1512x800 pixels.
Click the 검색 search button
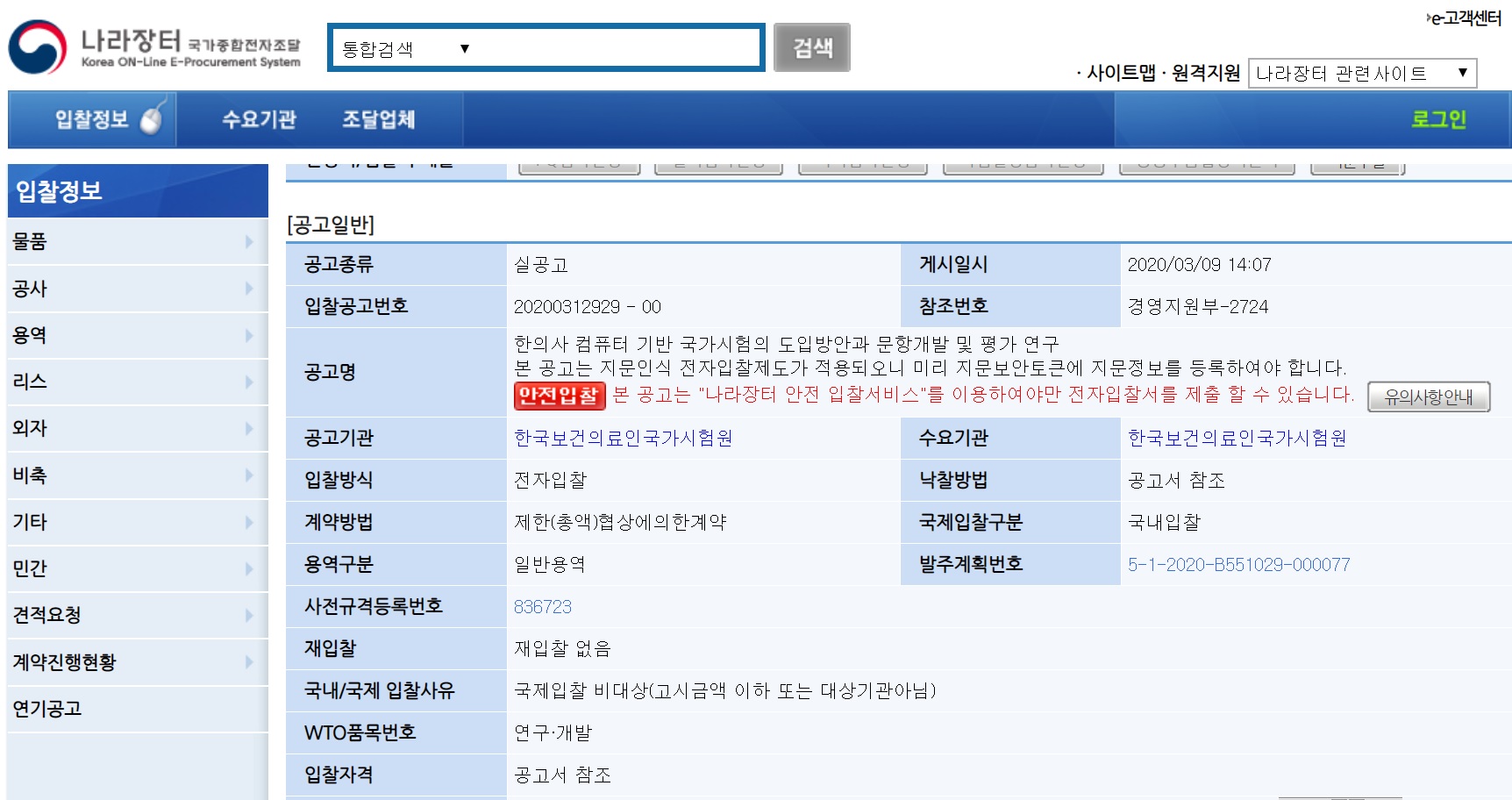click(x=809, y=46)
